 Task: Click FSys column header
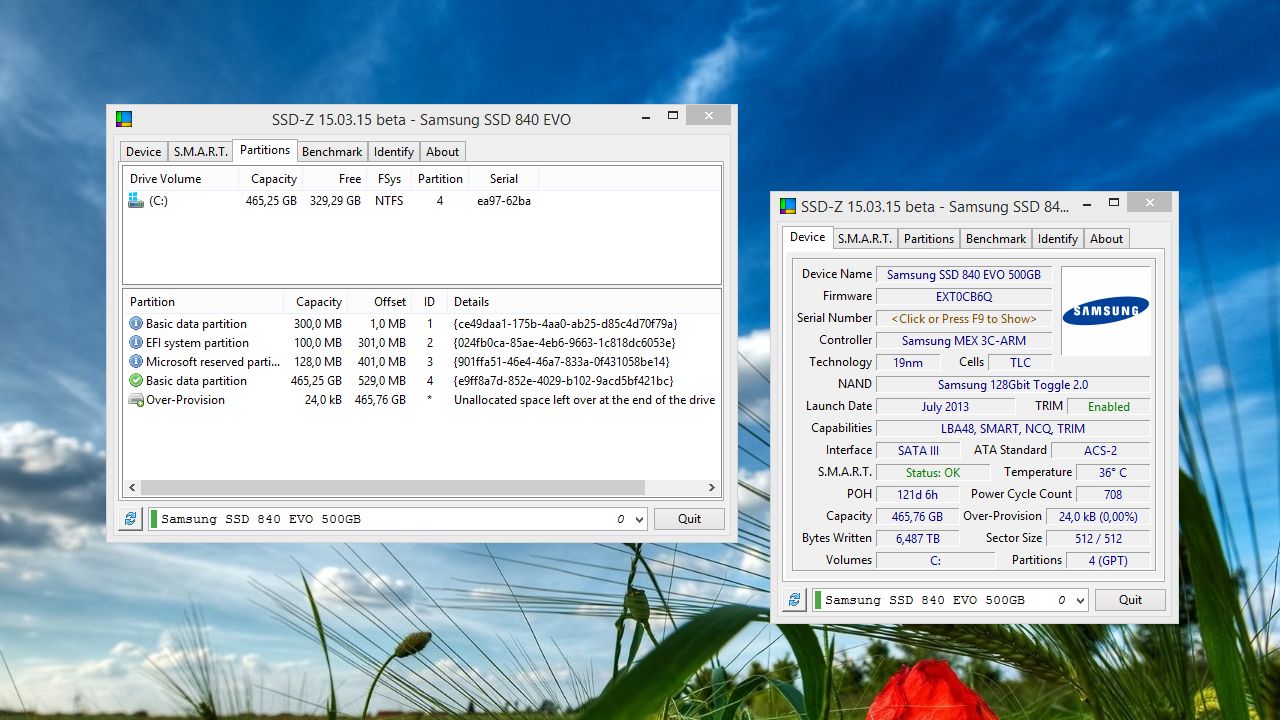(x=389, y=179)
